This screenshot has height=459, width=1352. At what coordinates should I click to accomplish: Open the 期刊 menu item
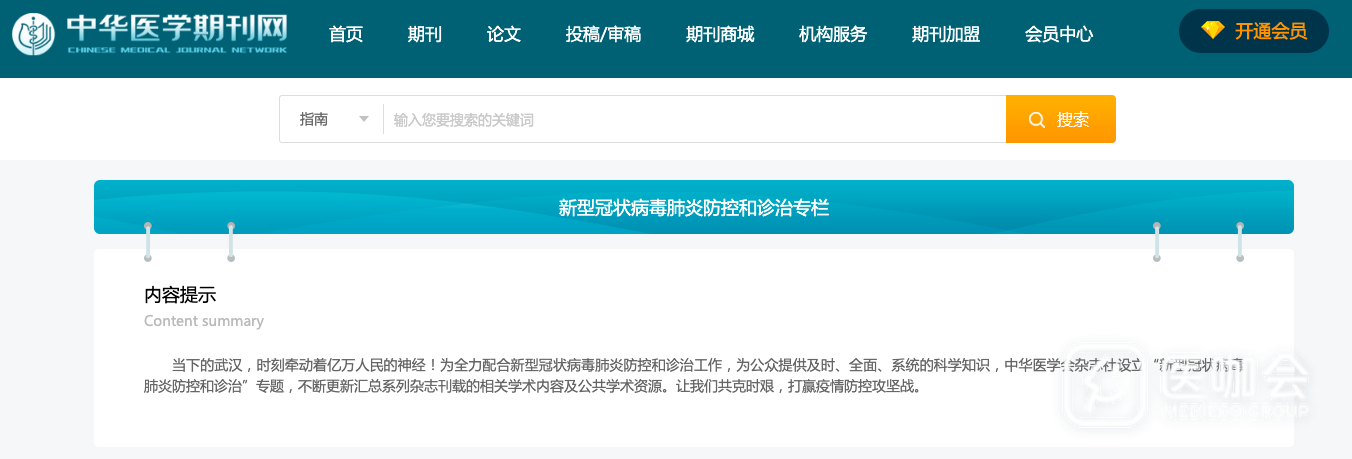[x=424, y=35]
